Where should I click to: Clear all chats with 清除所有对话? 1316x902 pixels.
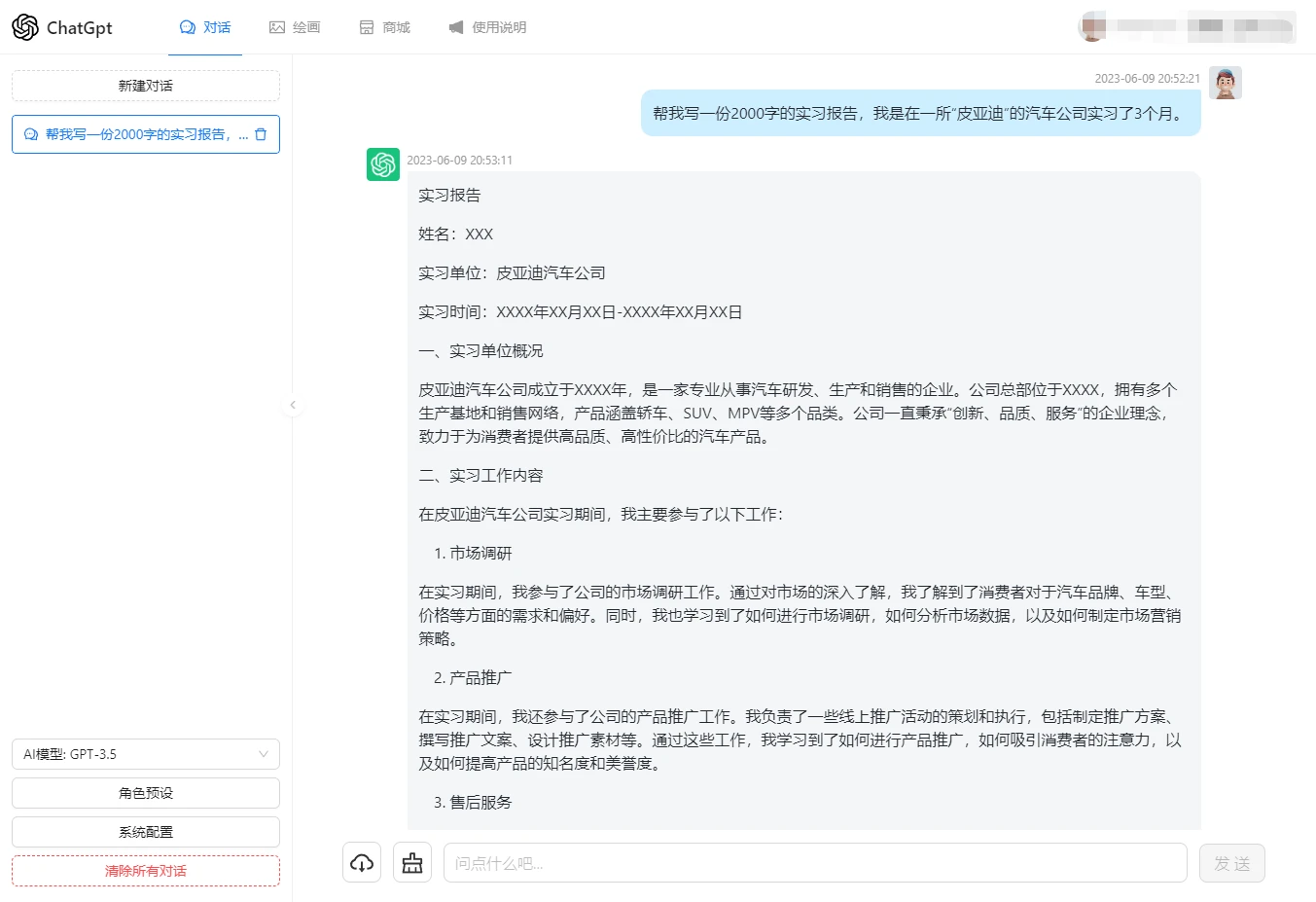click(x=146, y=871)
